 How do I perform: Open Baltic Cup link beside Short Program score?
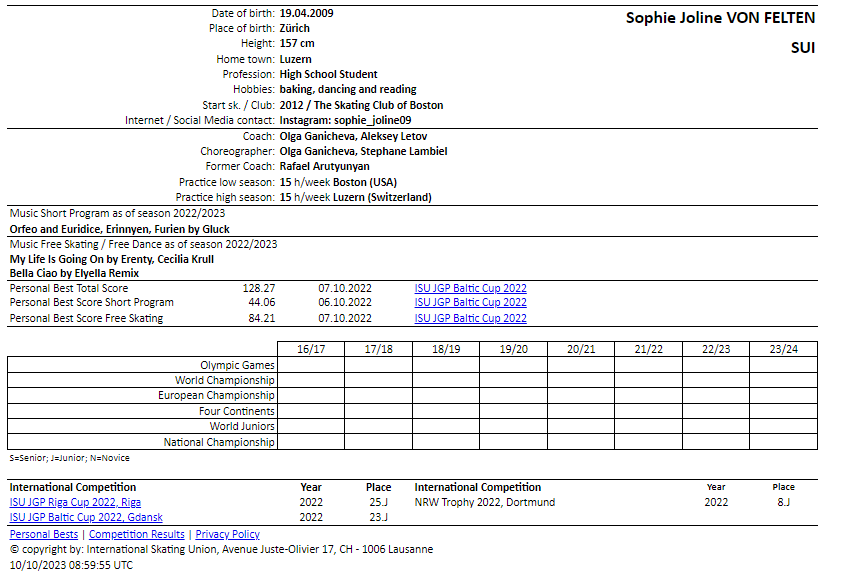(470, 303)
